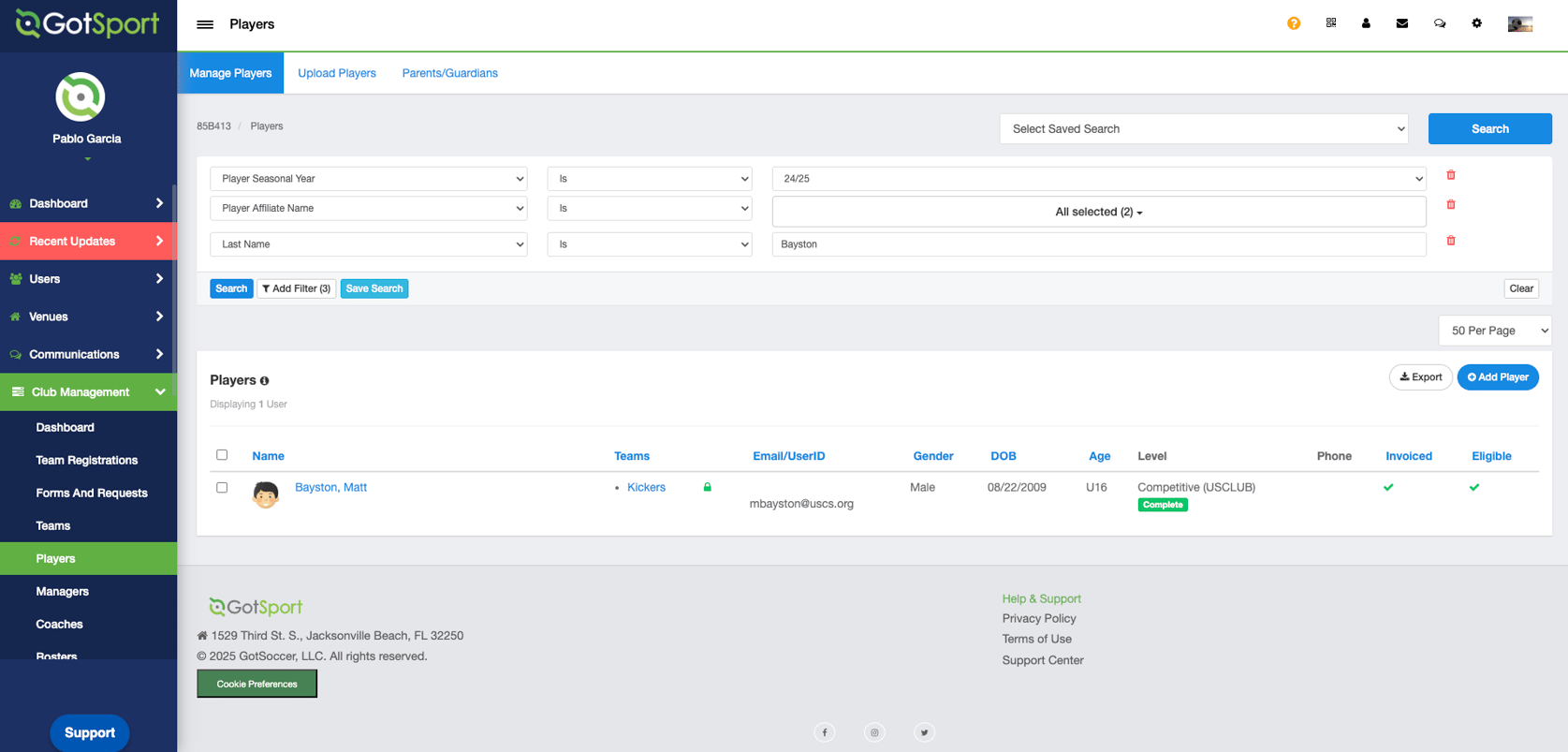Image resolution: width=1568 pixels, height=752 pixels.
Task: Click the Last Name value field containing Bayston
Action: pos(1099,244)
